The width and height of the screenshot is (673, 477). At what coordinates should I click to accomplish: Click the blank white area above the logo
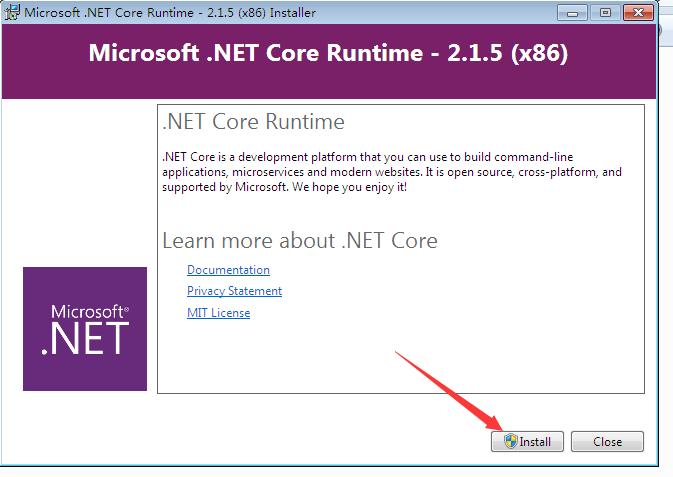(x=80, y=180)
